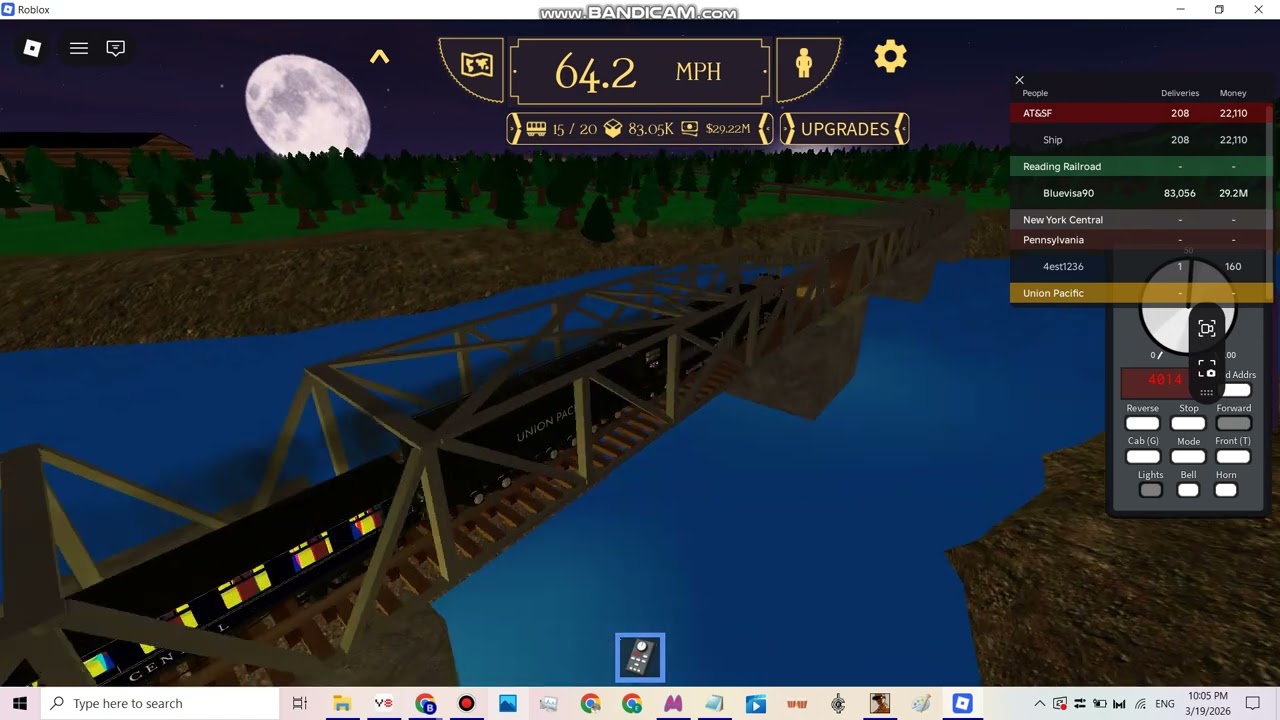
Task: Open Task View on the taskbar
Action: click(300, 703)
